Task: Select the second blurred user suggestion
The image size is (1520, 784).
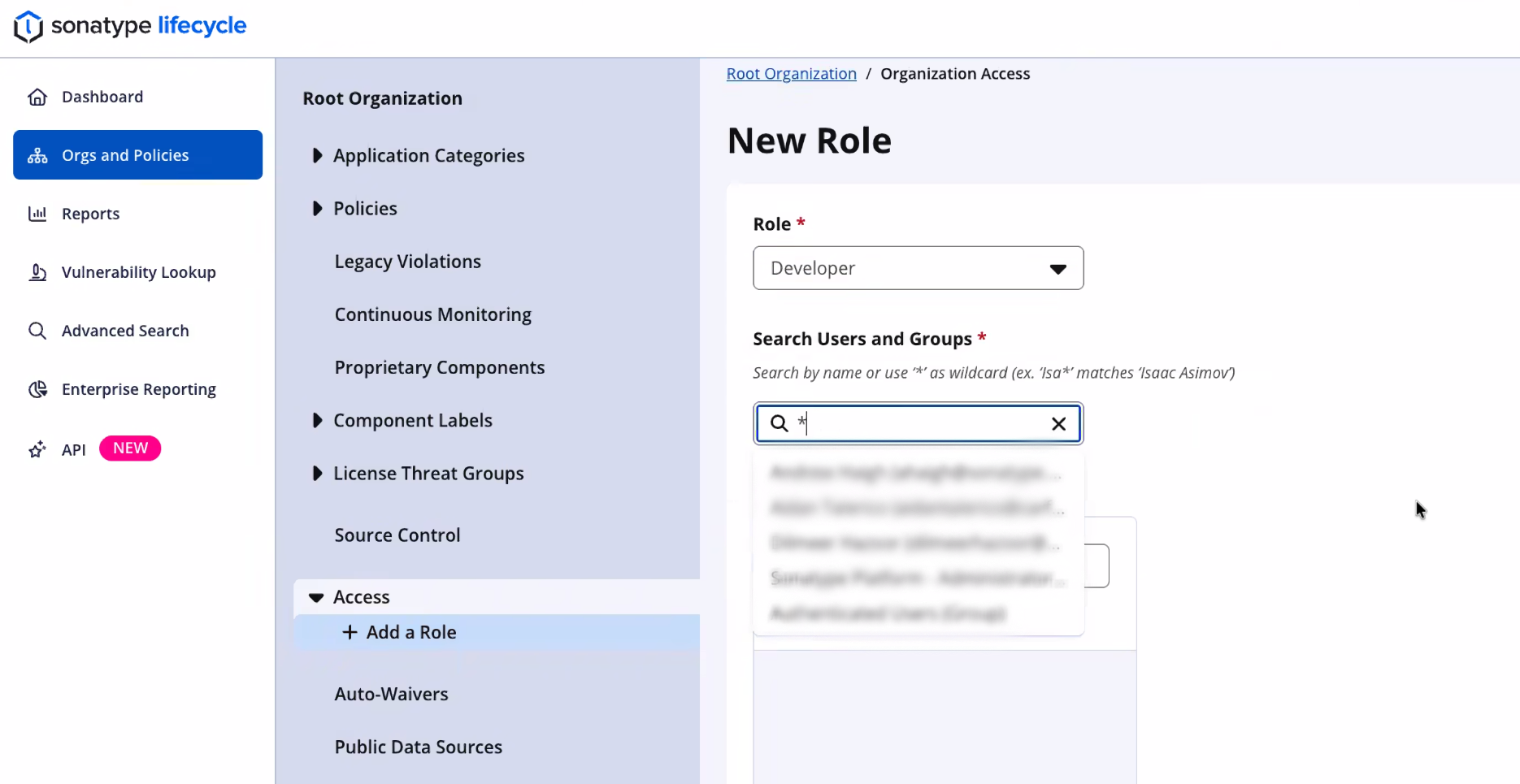Action: [x=918, y=508]
